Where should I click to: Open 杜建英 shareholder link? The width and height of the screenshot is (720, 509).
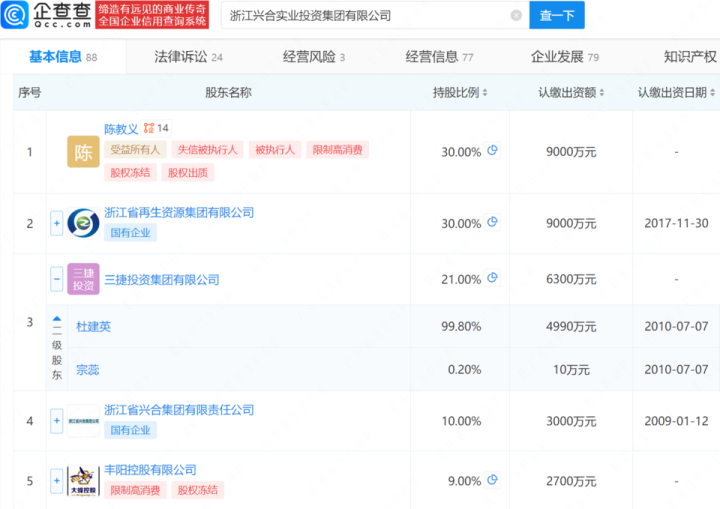pyautogui.click(x=93, y=326)
